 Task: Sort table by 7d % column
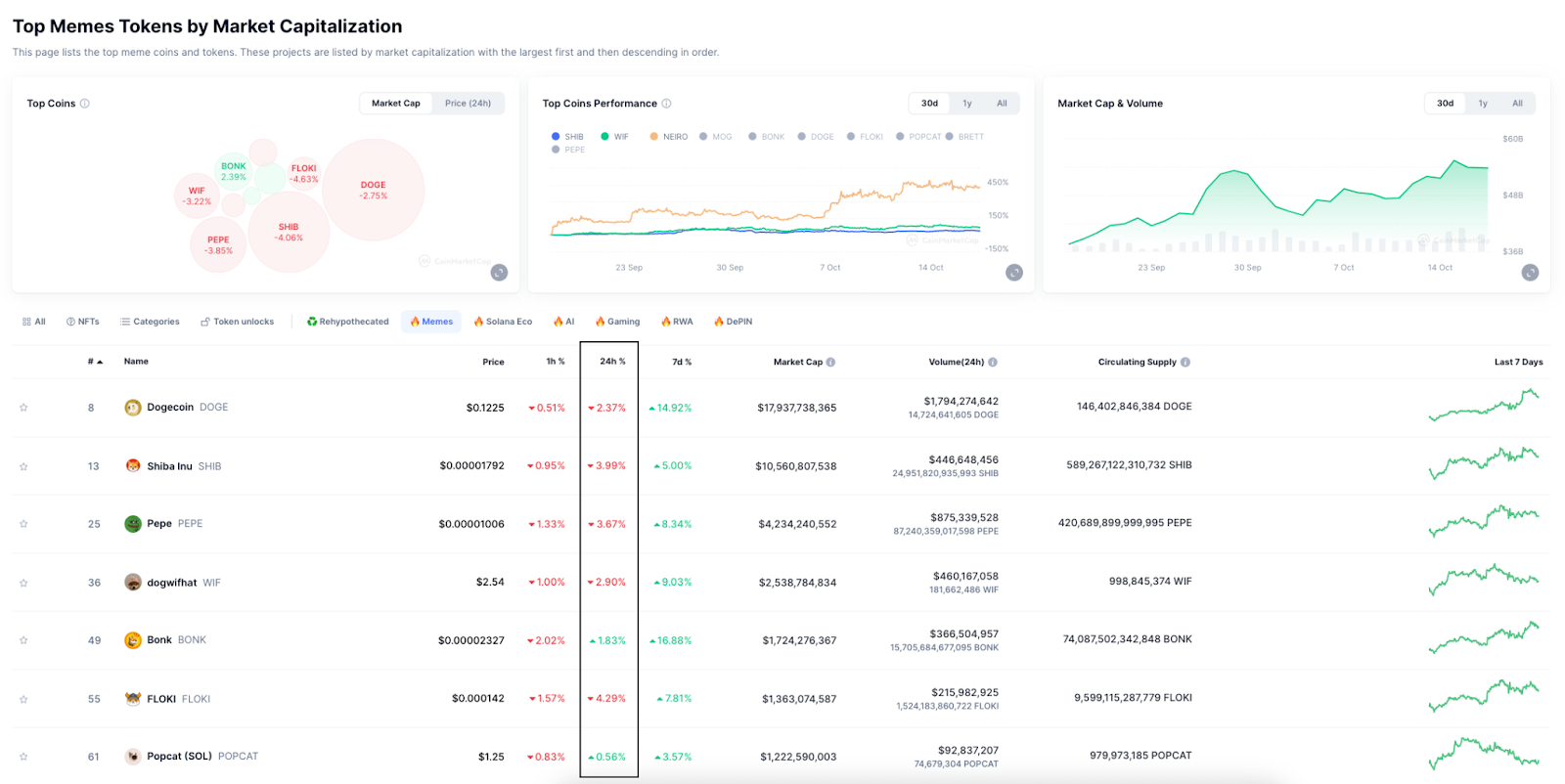click(x=682, y=362)
